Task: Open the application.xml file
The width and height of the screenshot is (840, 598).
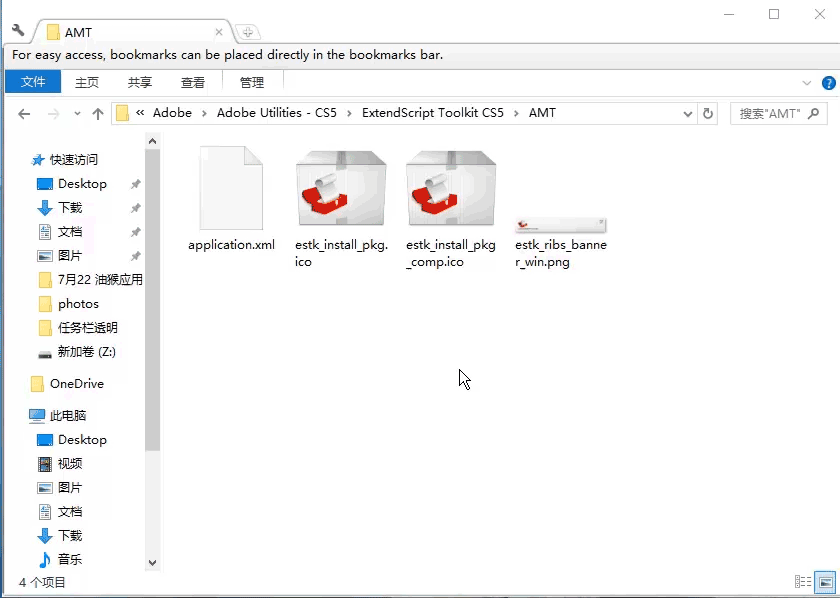Action: coord(230,190)
